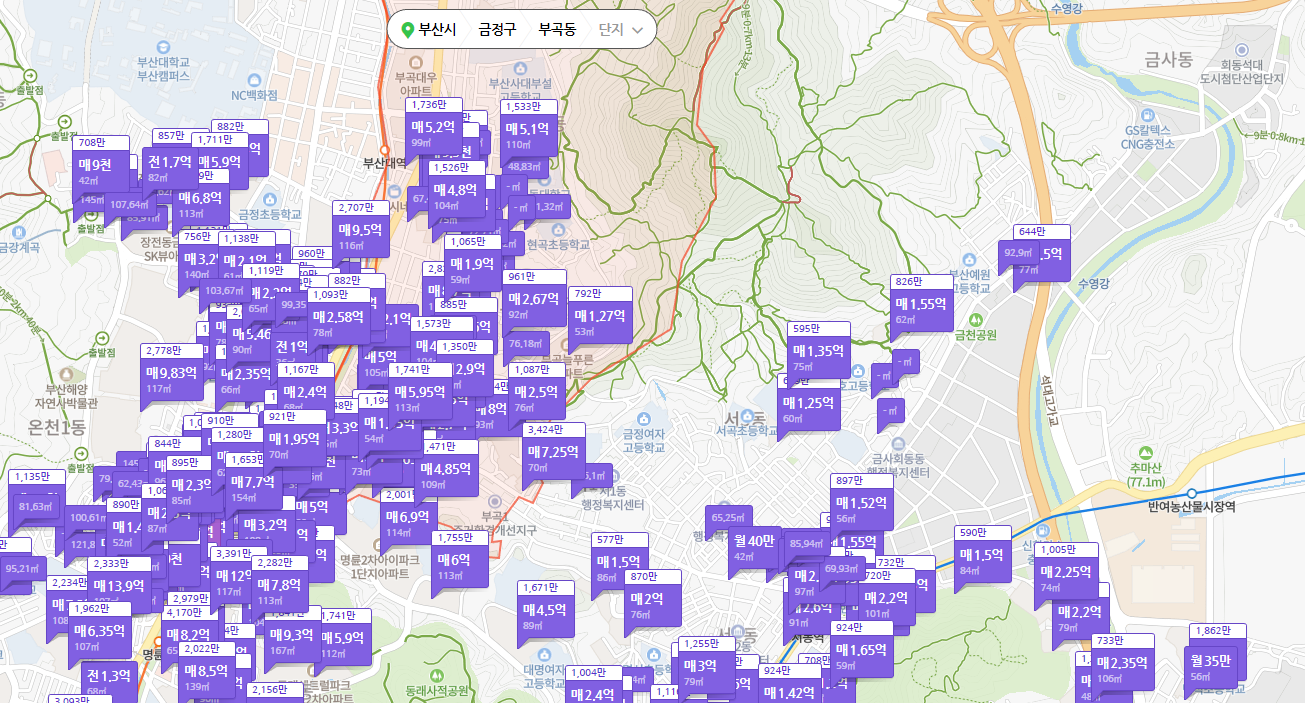Open listing marker 매2.25억 74㎡
This screenshot has width=1305, height=703.
(1066, 575)
